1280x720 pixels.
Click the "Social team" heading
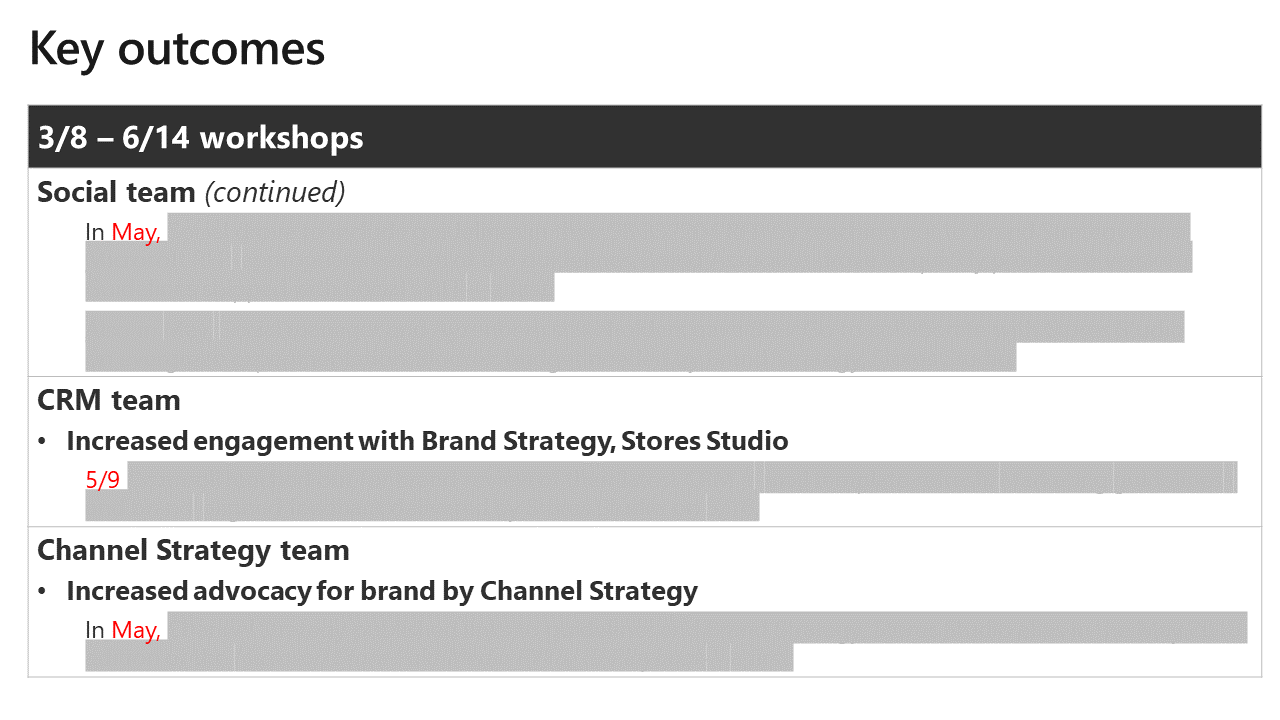click(116, 192)
